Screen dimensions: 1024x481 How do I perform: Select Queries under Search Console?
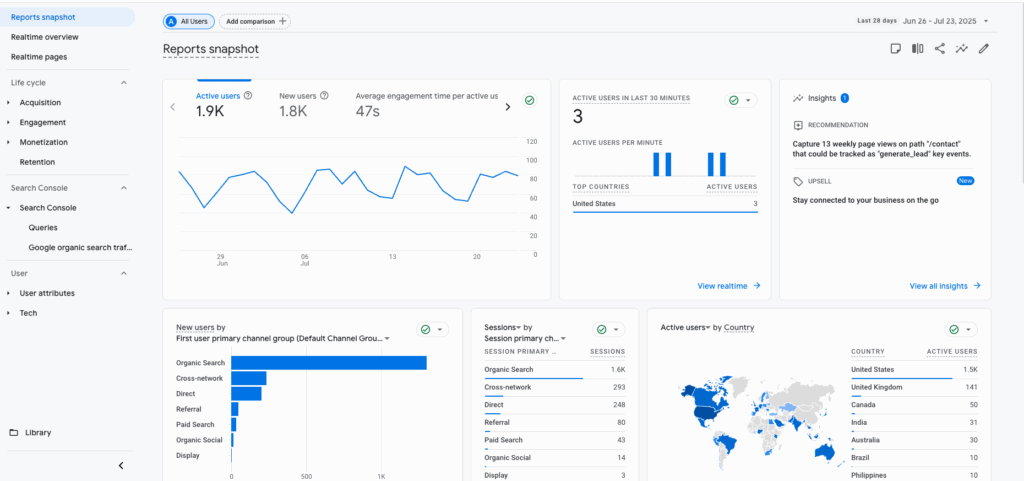(x=43, y=227)
